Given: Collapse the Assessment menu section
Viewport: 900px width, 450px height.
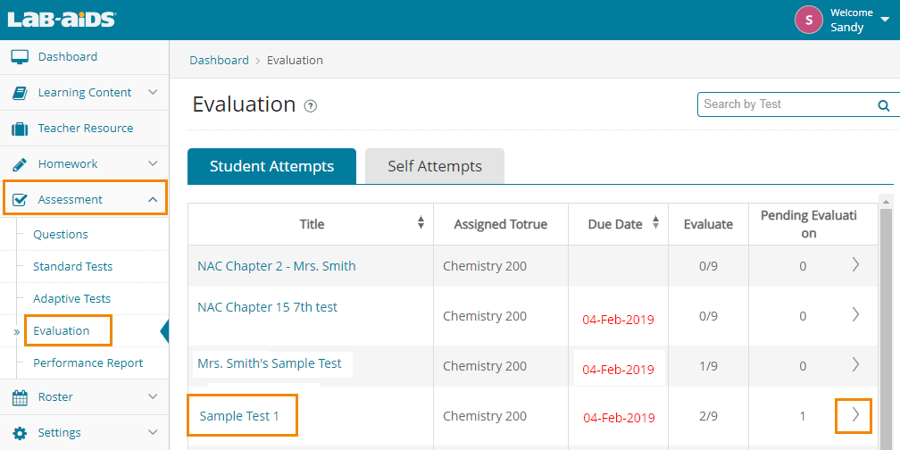Looking at the screenshot, I should 153,200.
